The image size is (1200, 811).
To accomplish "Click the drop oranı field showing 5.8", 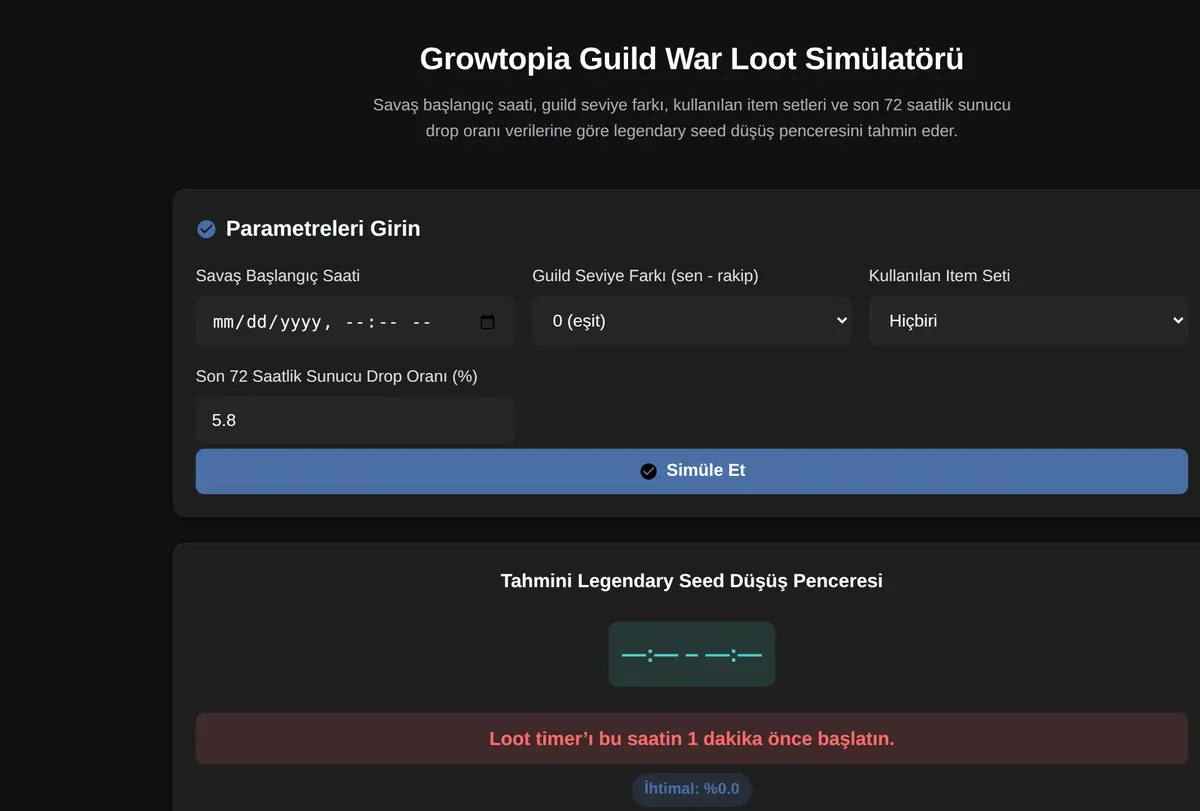I will pos(356,421).
